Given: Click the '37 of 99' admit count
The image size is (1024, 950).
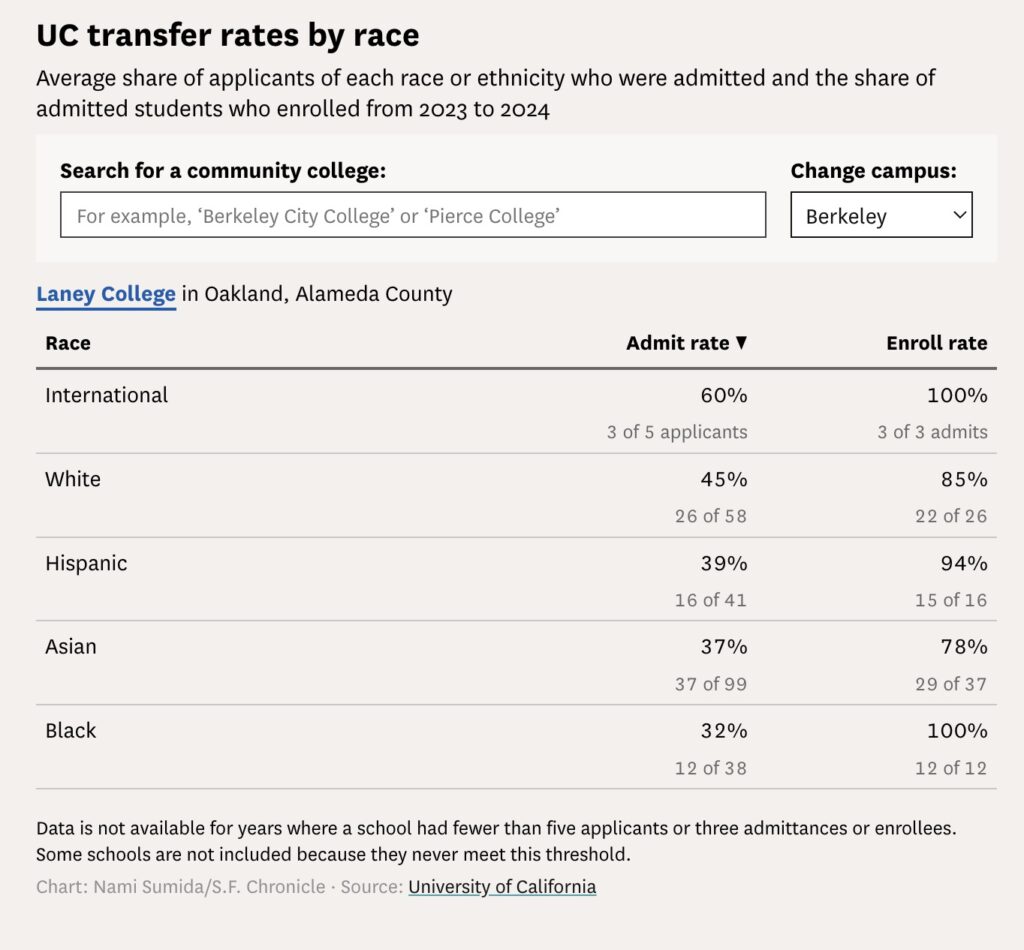Looking at the screenshot, I should coord(711,684).
